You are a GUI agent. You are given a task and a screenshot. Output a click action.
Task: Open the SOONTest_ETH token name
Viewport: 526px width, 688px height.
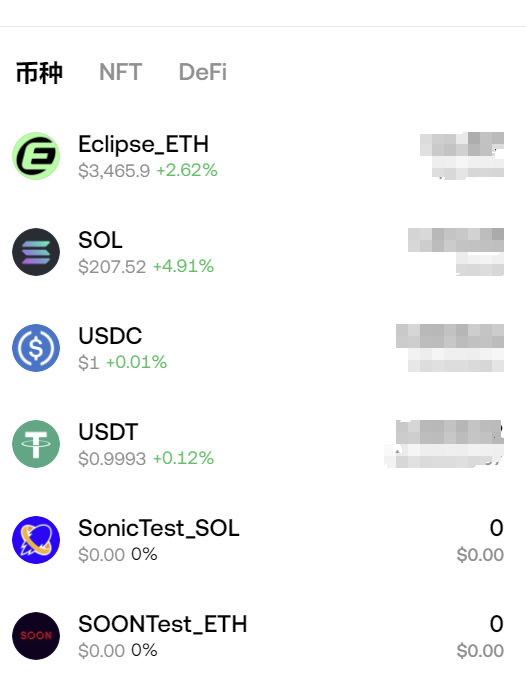click(x=163, y=624)
